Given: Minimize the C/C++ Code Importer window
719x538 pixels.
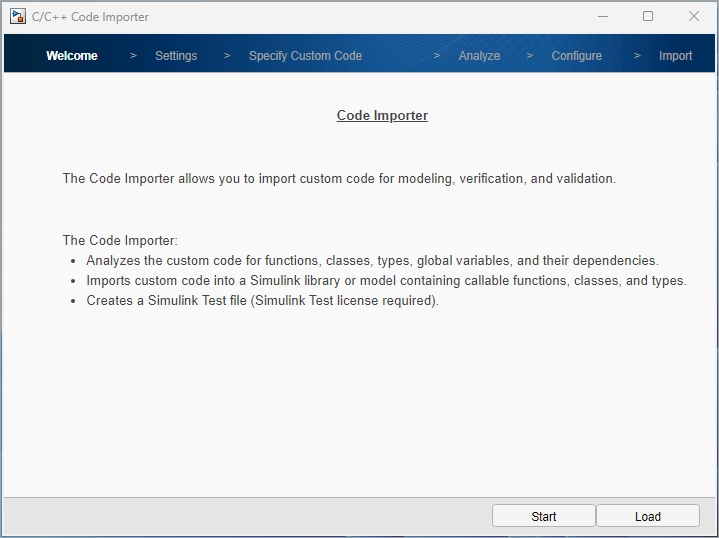Looking at the screenshot, I should coord(602,17).
